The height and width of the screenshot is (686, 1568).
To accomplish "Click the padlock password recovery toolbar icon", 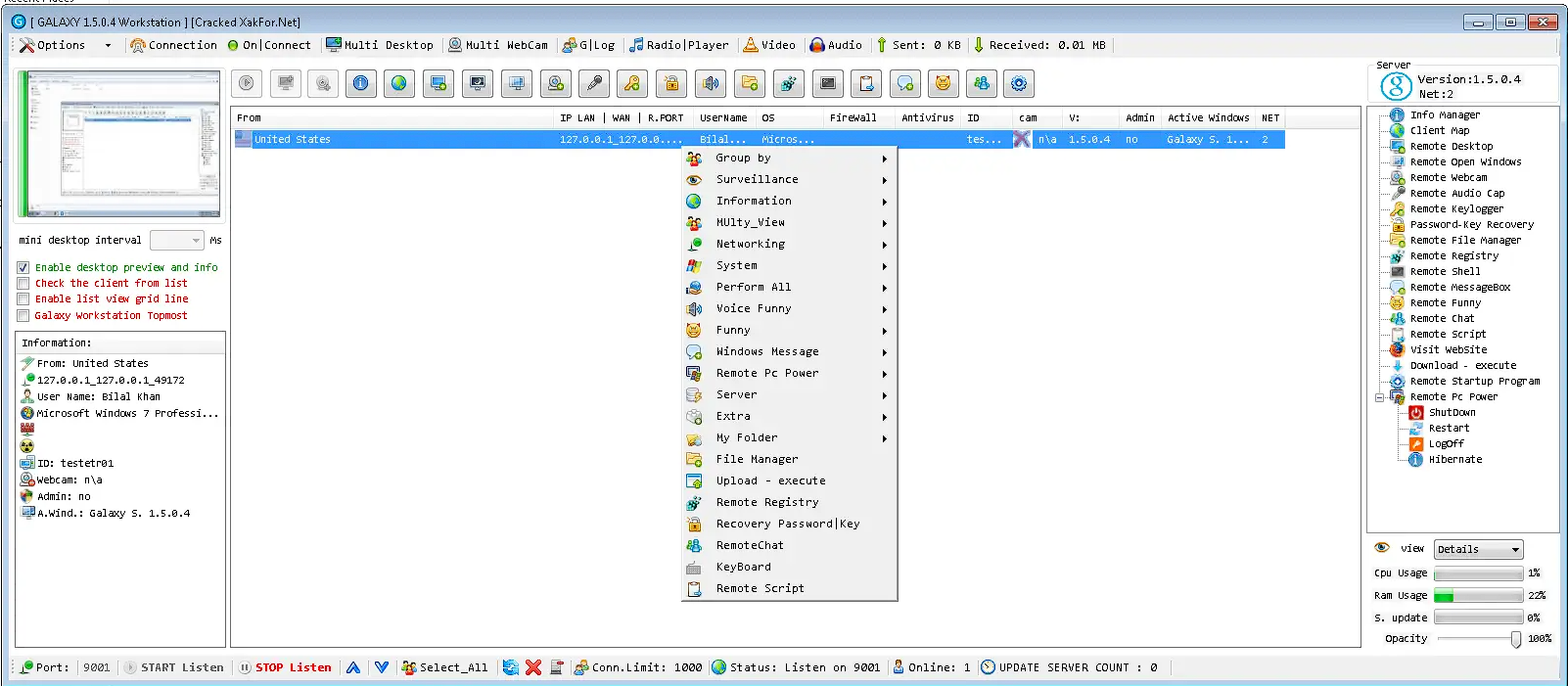I will pos(671,84).
